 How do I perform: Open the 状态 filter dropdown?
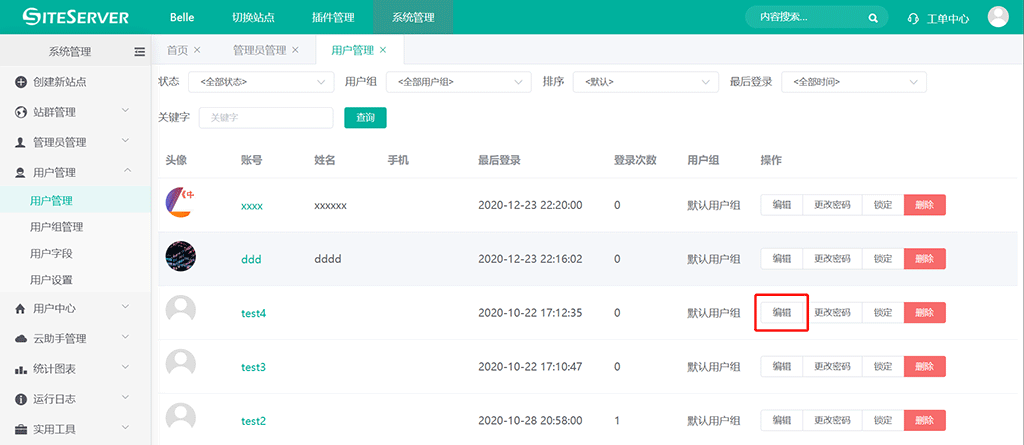point(262,82)
